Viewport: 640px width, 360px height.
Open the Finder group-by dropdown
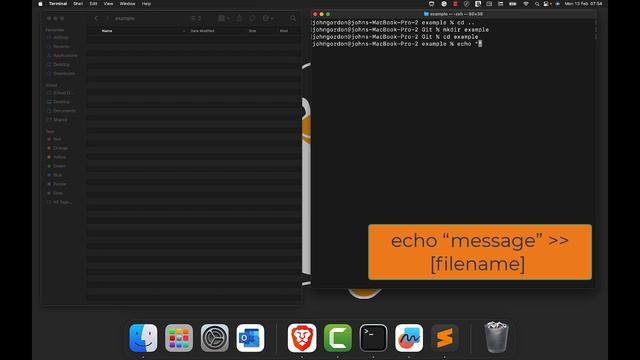coord(224,18)
